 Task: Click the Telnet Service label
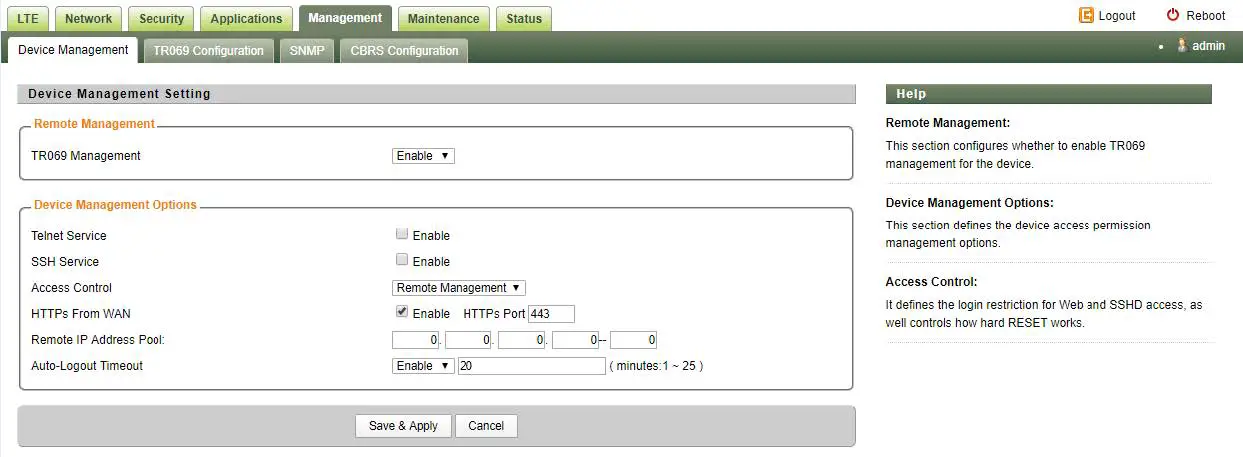point(69,236)
